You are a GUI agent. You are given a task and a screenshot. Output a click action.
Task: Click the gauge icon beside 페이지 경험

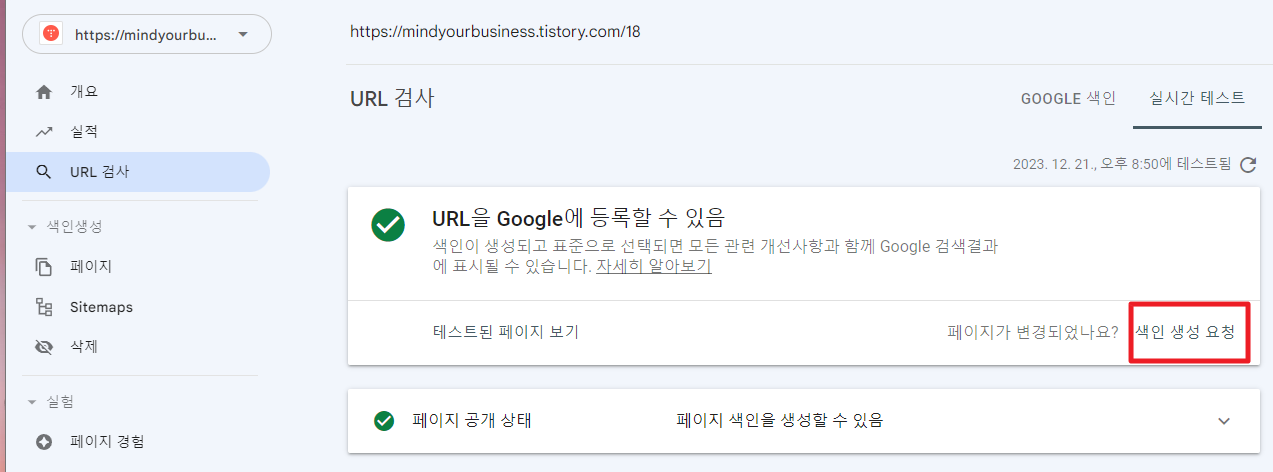44,442
